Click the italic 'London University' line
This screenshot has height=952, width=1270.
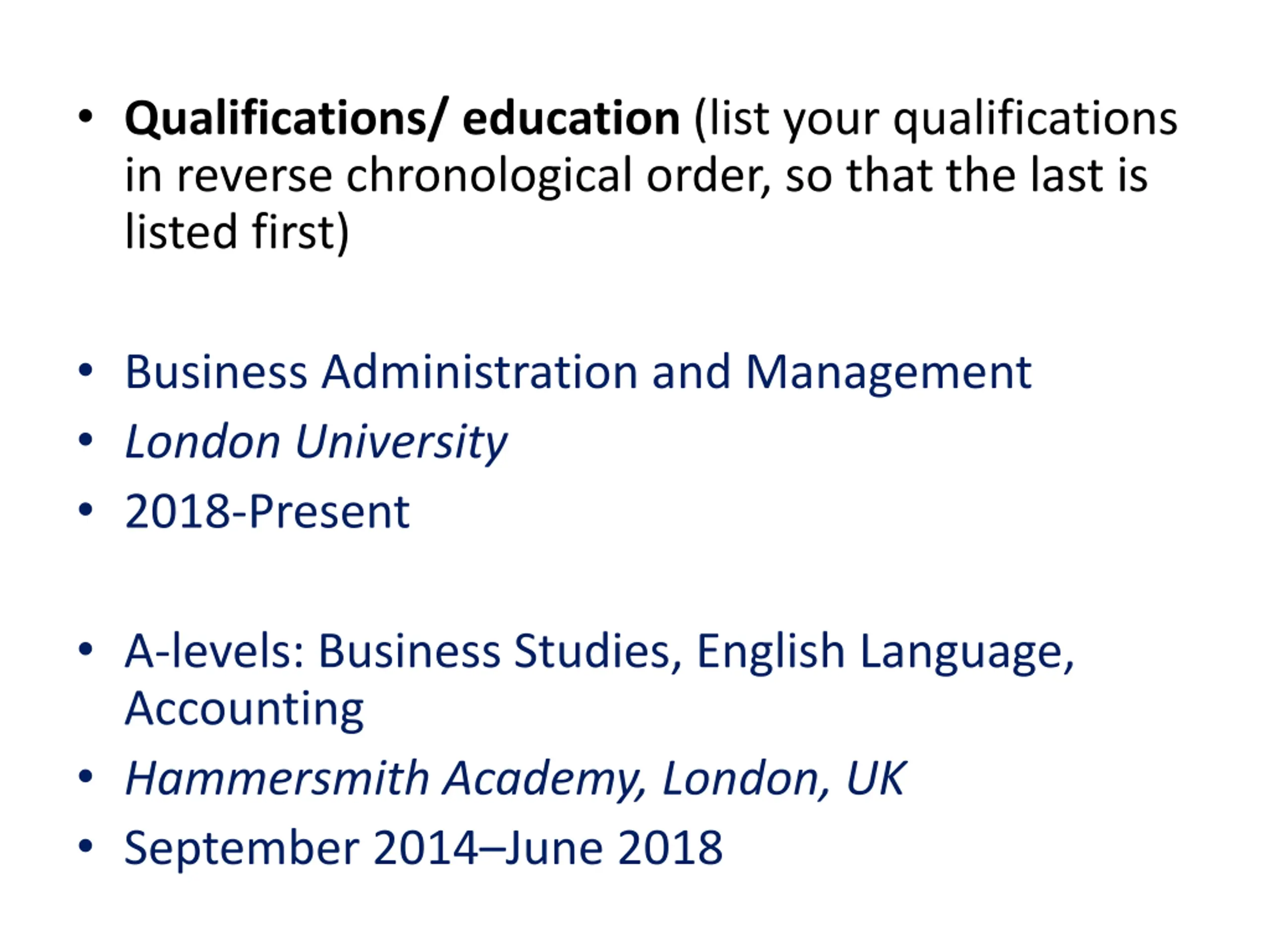coord(317,442)
